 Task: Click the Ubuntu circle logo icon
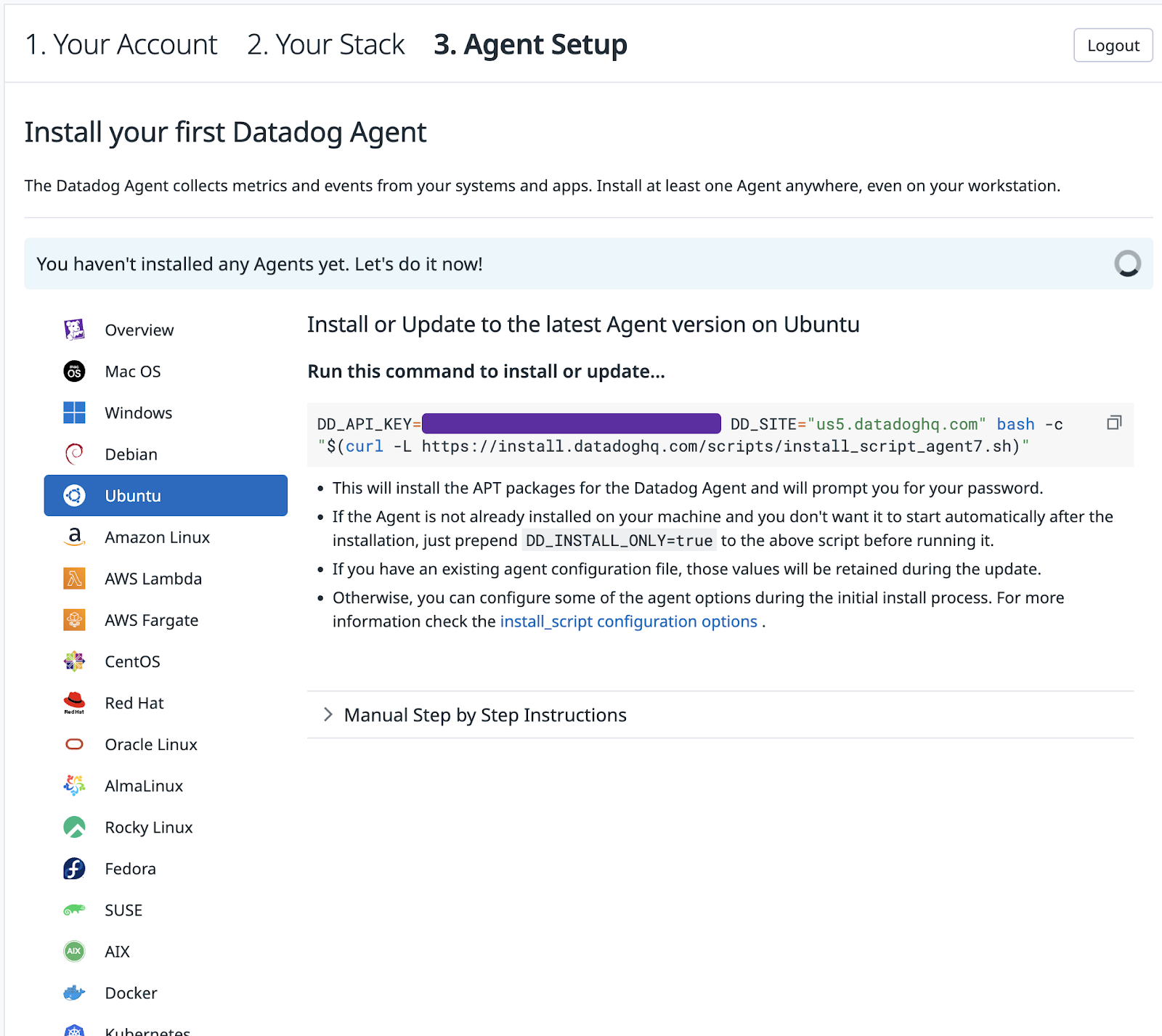click(74, 495)
